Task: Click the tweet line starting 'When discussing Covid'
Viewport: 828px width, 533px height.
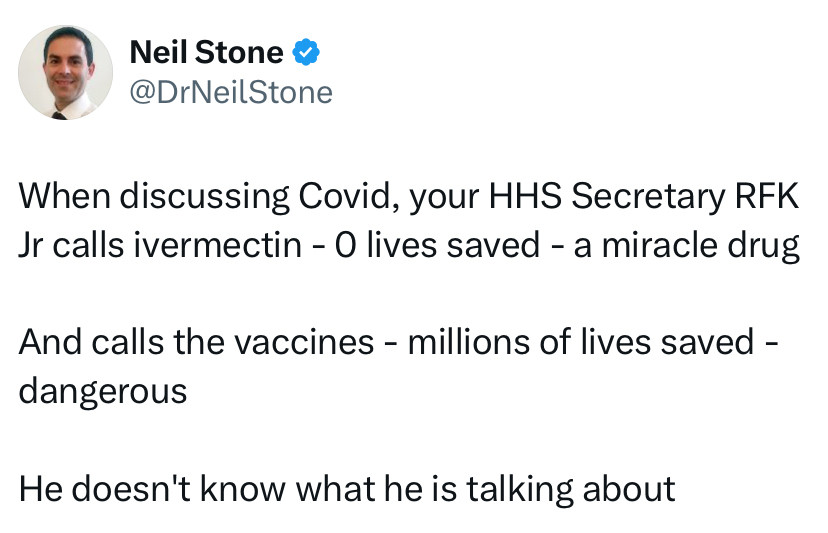Action: pyautogui.click(x=409, y=197)
